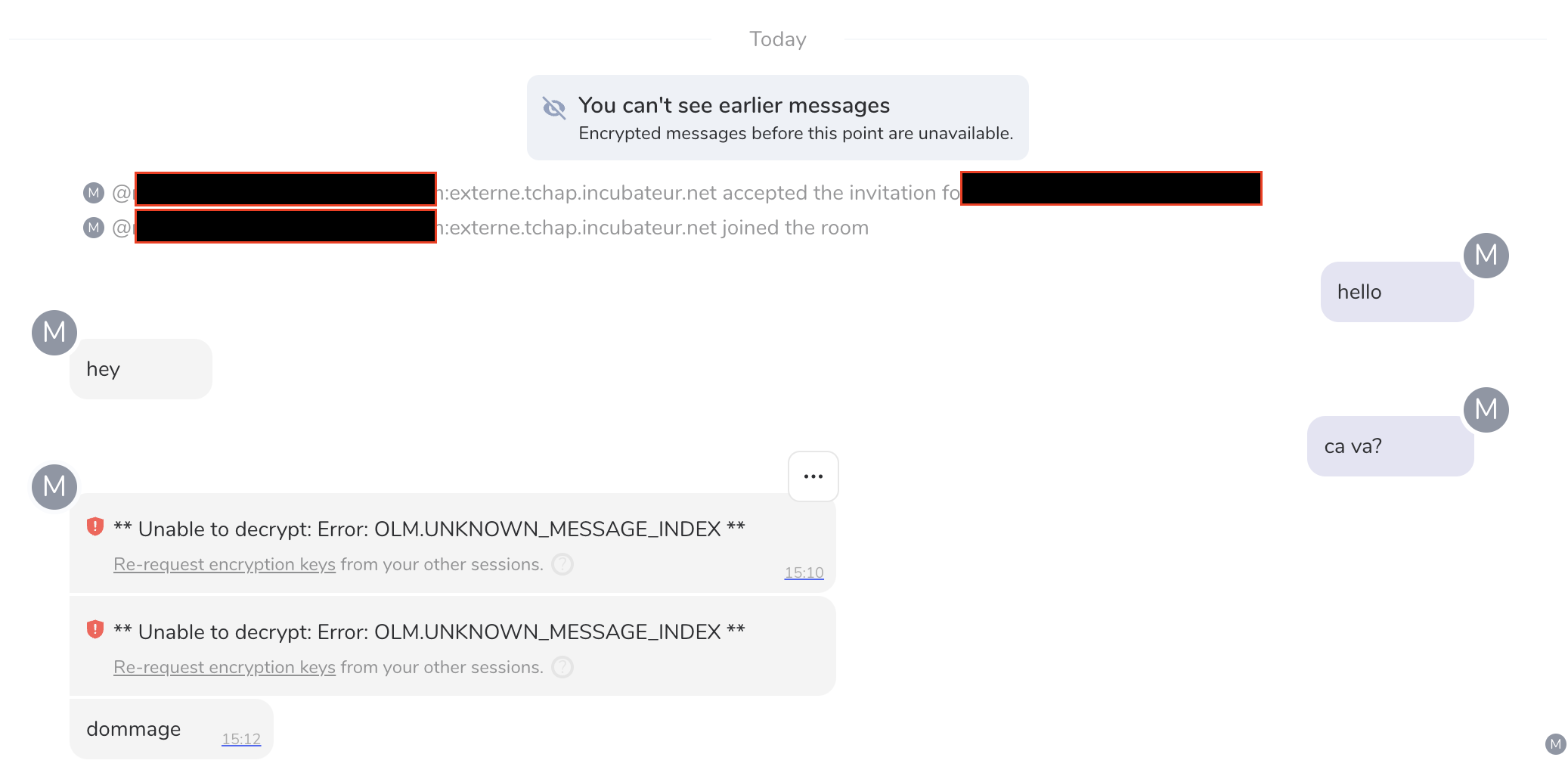Select the "dommage" message bubble
The image size is (1568, 782).
(x=134, y=728)
